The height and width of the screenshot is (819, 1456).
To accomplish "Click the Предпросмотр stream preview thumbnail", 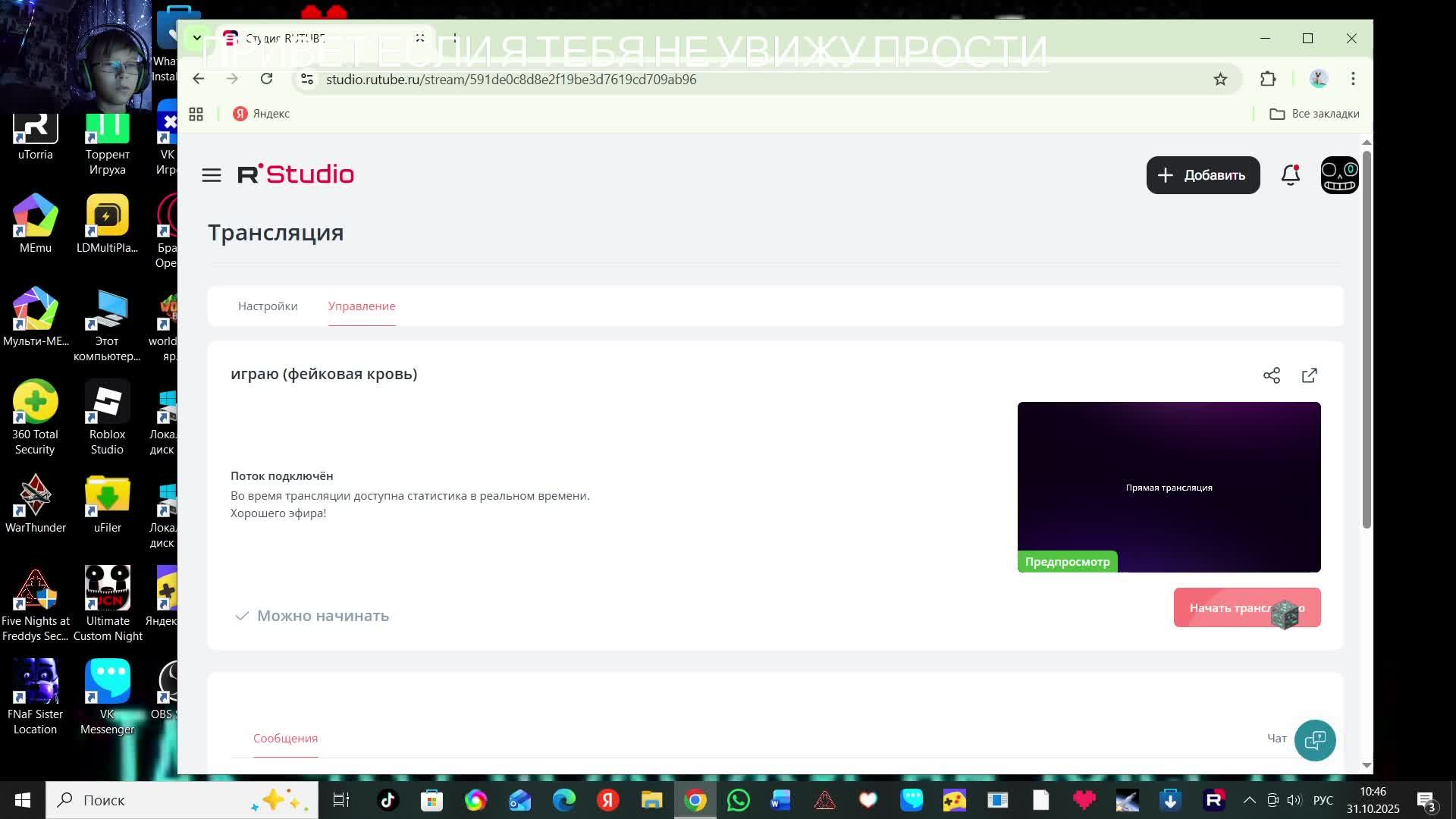I will pos(1169,487).
